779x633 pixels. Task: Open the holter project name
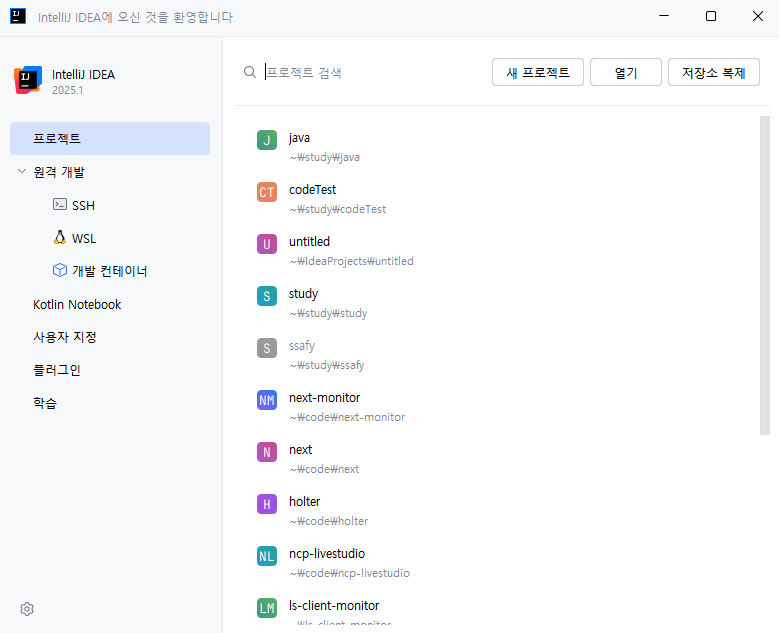(x=305, y=501)
